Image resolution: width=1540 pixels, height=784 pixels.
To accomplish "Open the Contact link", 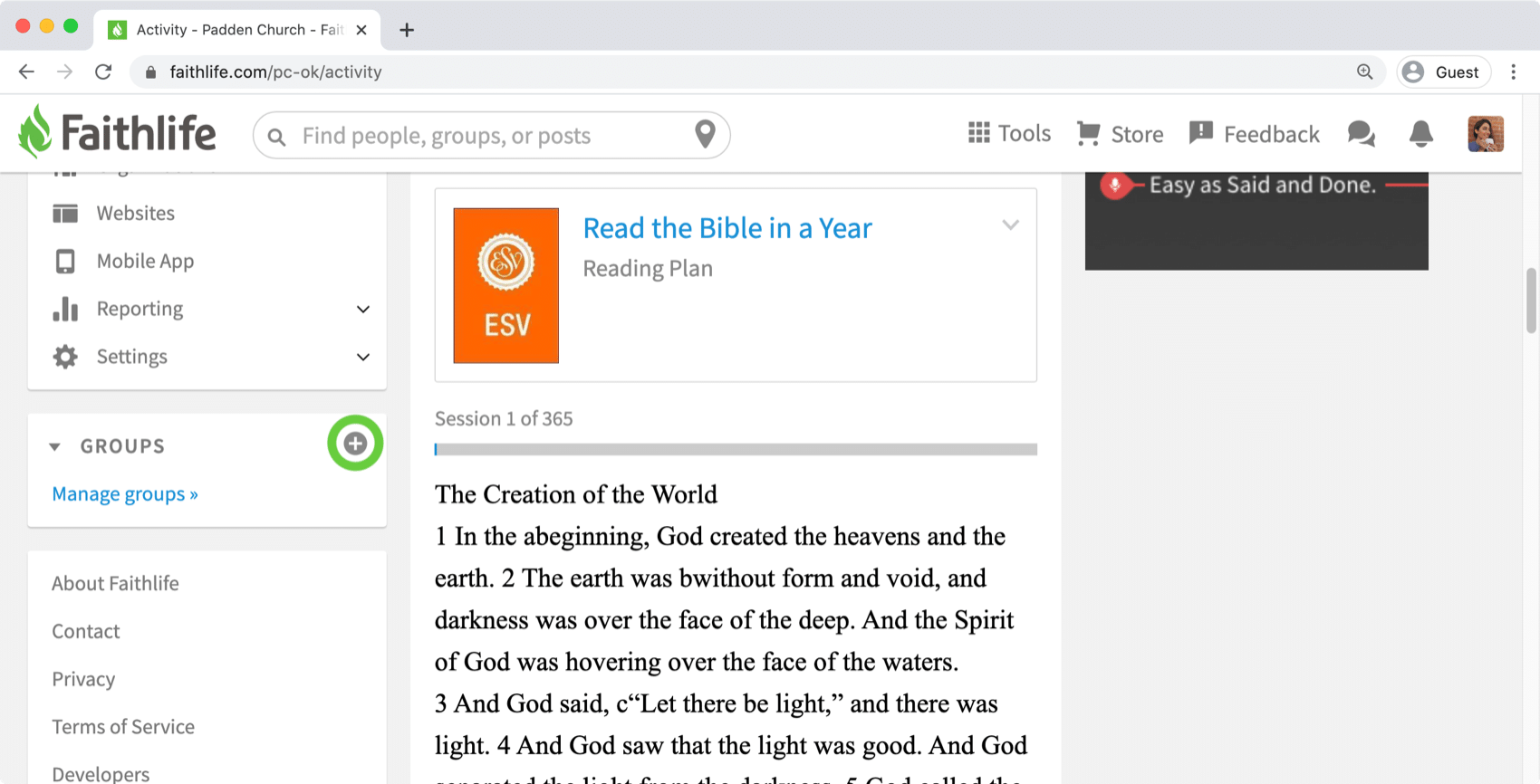I will [x=86, y=631].
